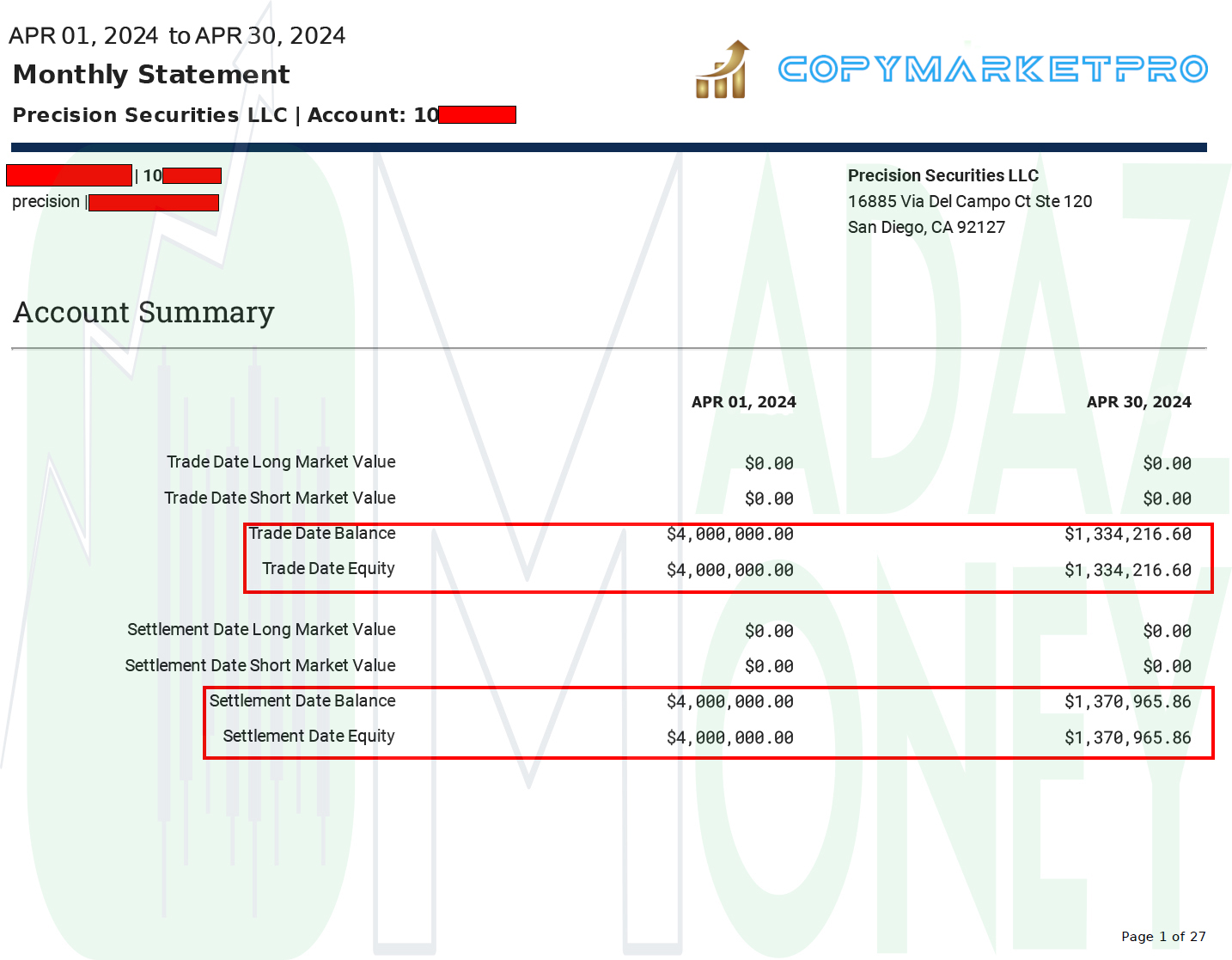This screenshot has width=1232, height=960.
Task: Click the Trade Date Long Market Value label
Action: [x=281, y=462]
